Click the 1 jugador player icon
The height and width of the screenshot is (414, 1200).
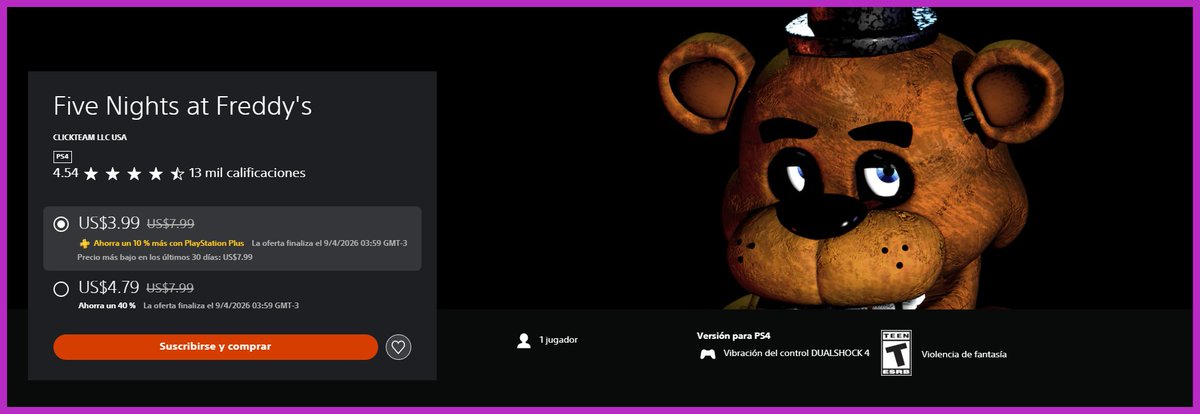(523, 341)
